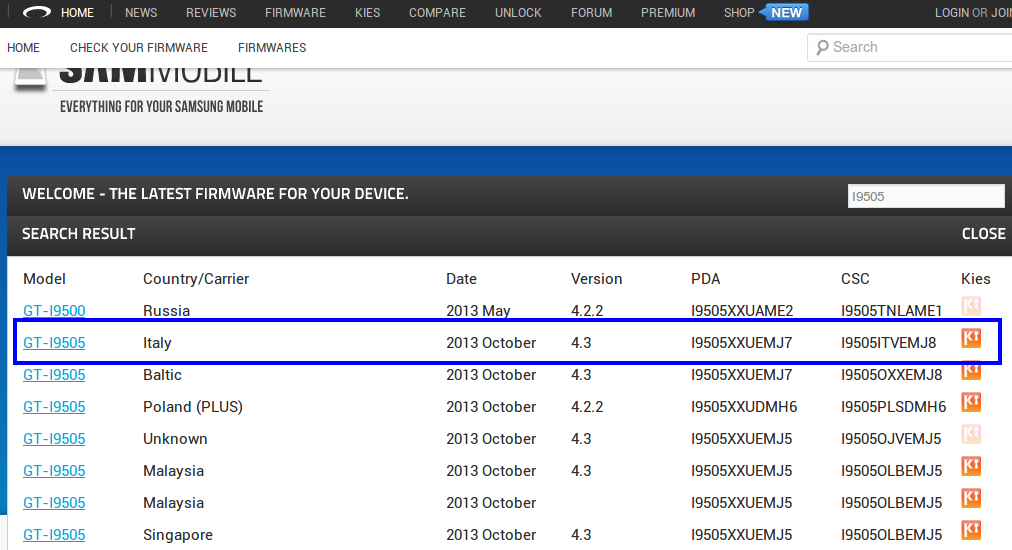
Task: Click the Kies icon in Poland (PLUS) row
Action: point(971,402)
